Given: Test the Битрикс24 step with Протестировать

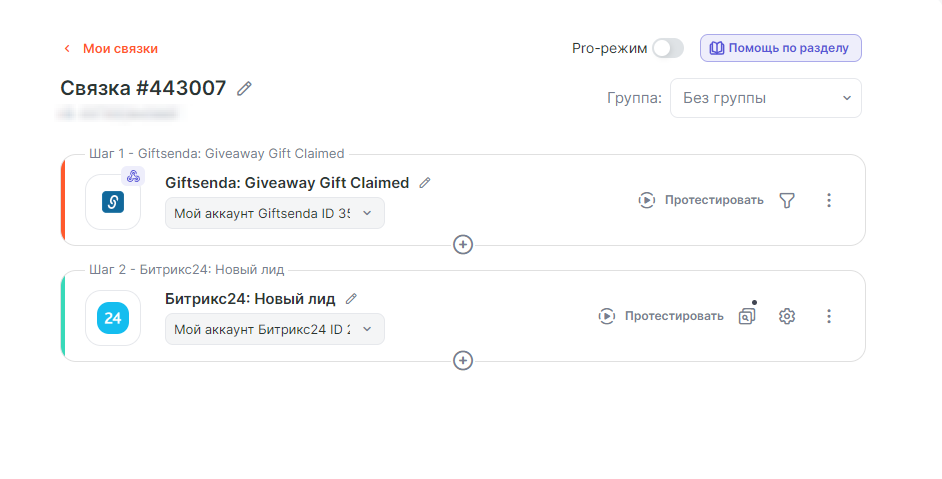Looking at the screenshot, I should coord(661,316).
